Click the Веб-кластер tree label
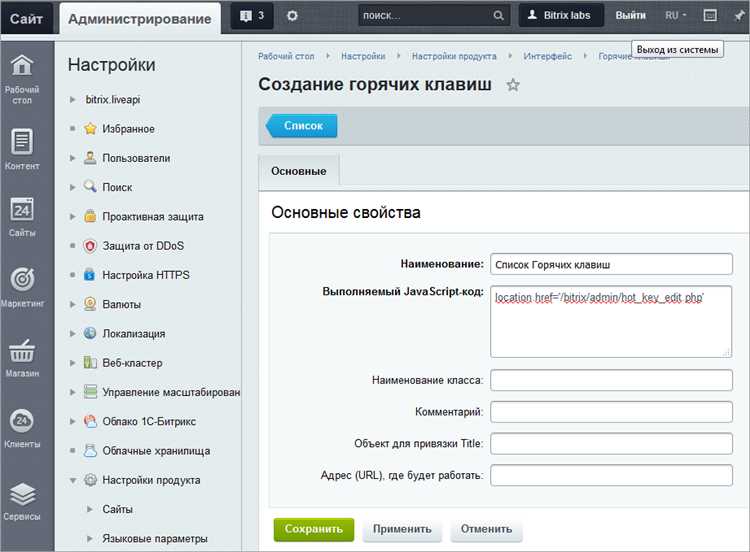This screenshot has height=552, width=750. (132, 363)
